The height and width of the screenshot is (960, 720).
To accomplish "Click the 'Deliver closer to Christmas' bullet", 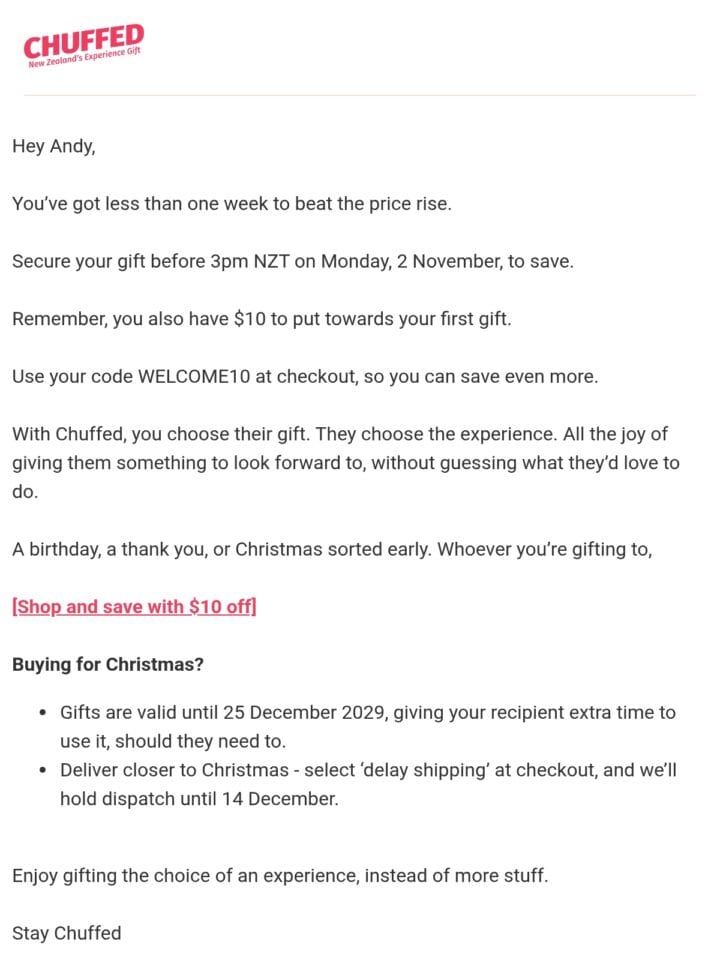I will [368, 784].
